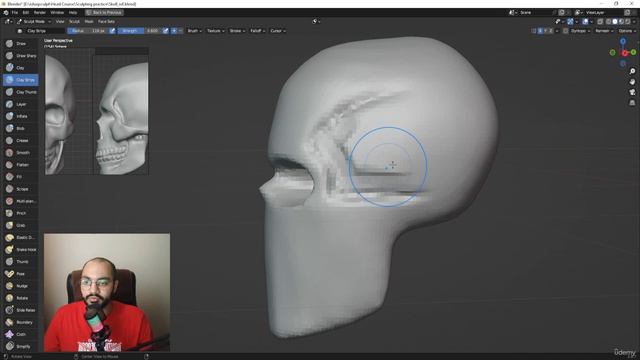
Task: Open the Brush settings dropdown
Action: [x=194, y=31]
